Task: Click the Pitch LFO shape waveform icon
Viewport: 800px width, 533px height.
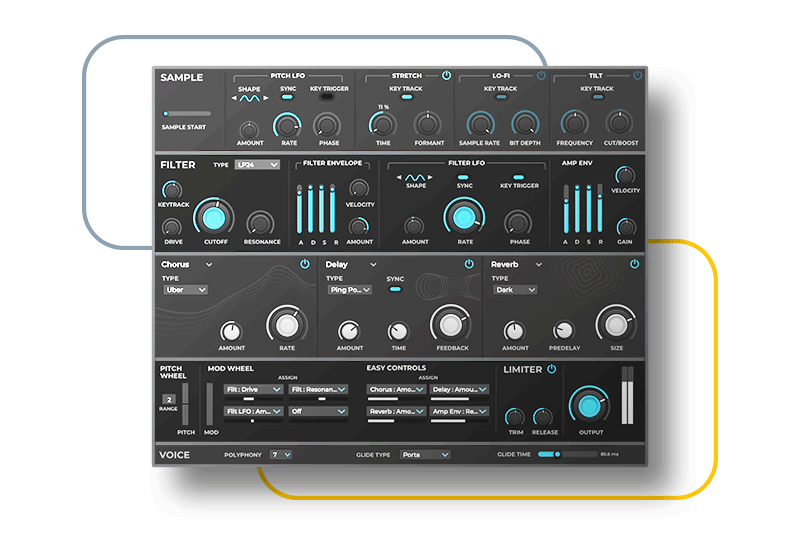Action: (249, 99)
